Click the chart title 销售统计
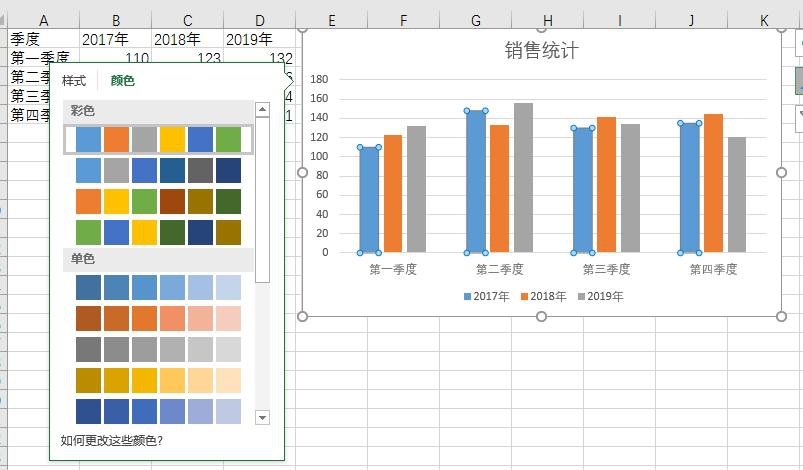 tap(541, 51)
